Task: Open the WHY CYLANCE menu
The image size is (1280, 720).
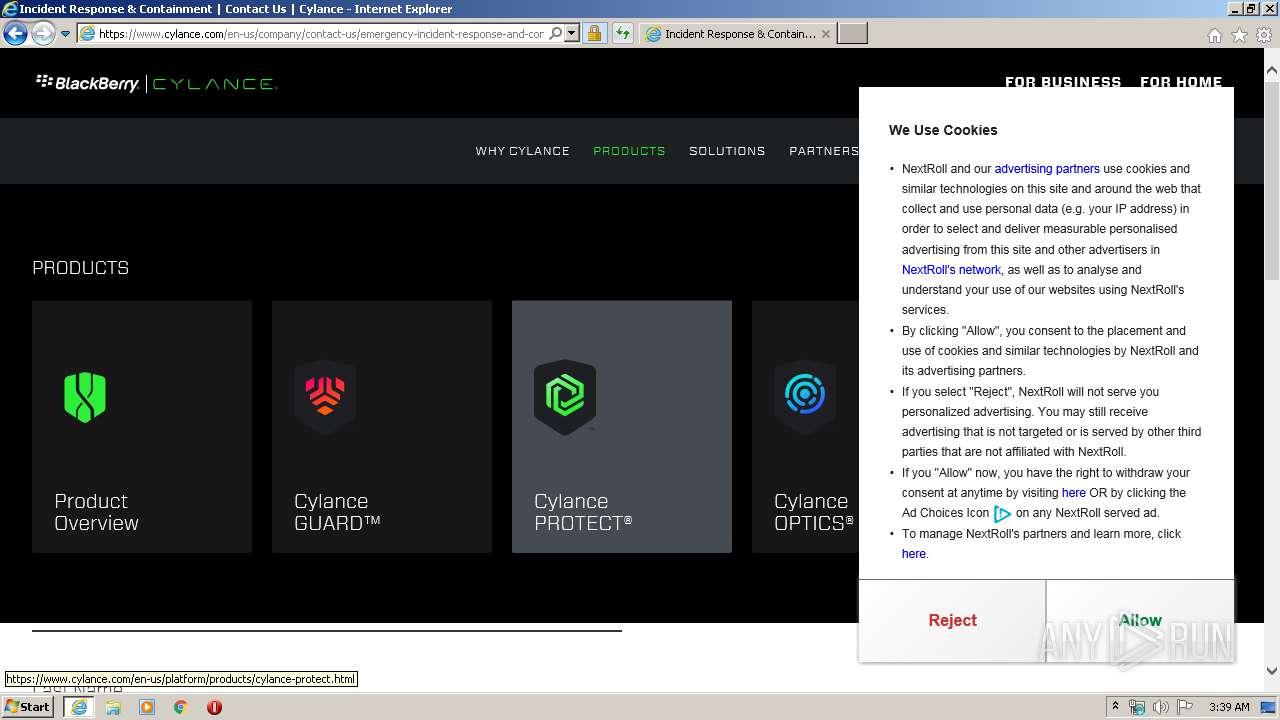Action: (522, 151)
